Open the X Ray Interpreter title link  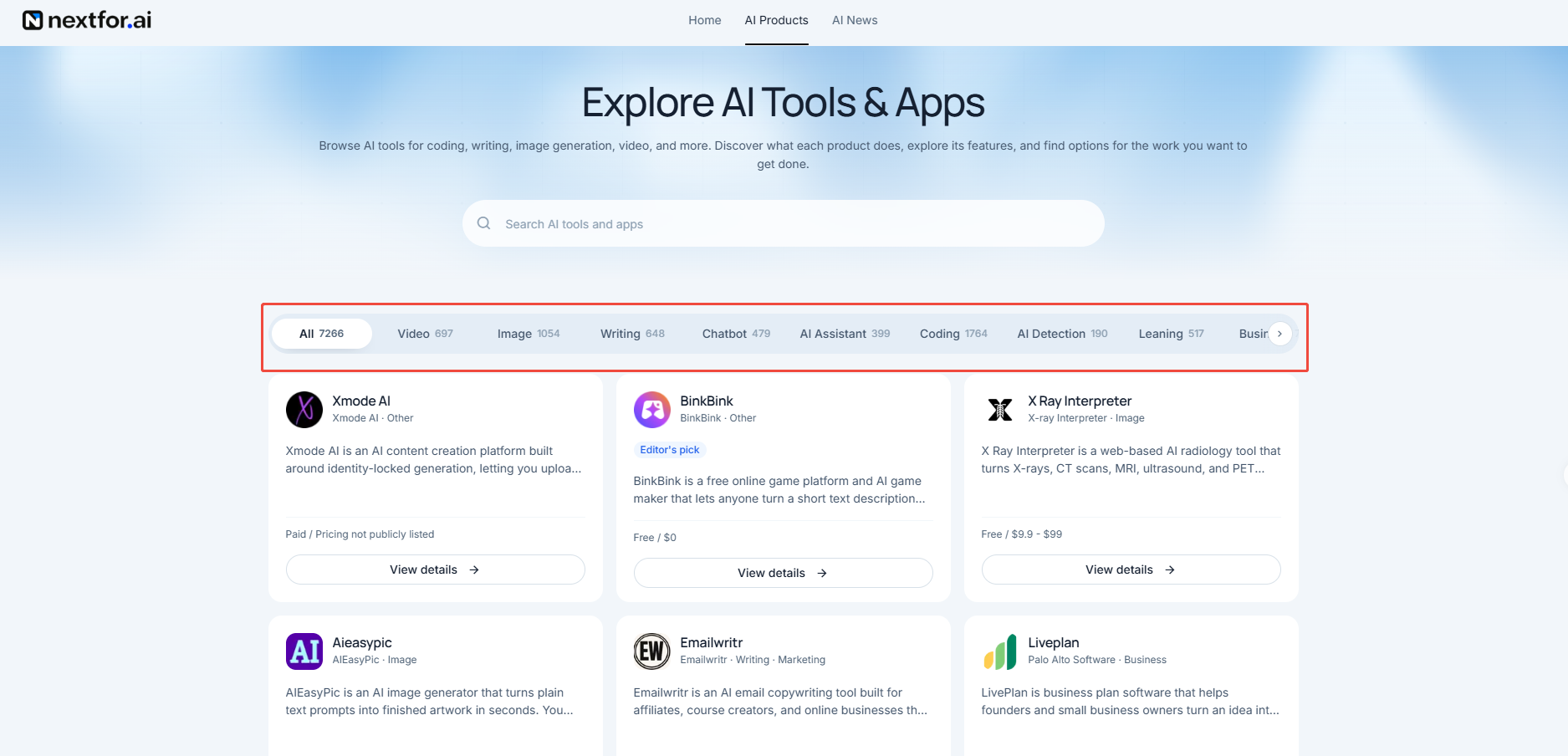click(x=1080, y=401)
